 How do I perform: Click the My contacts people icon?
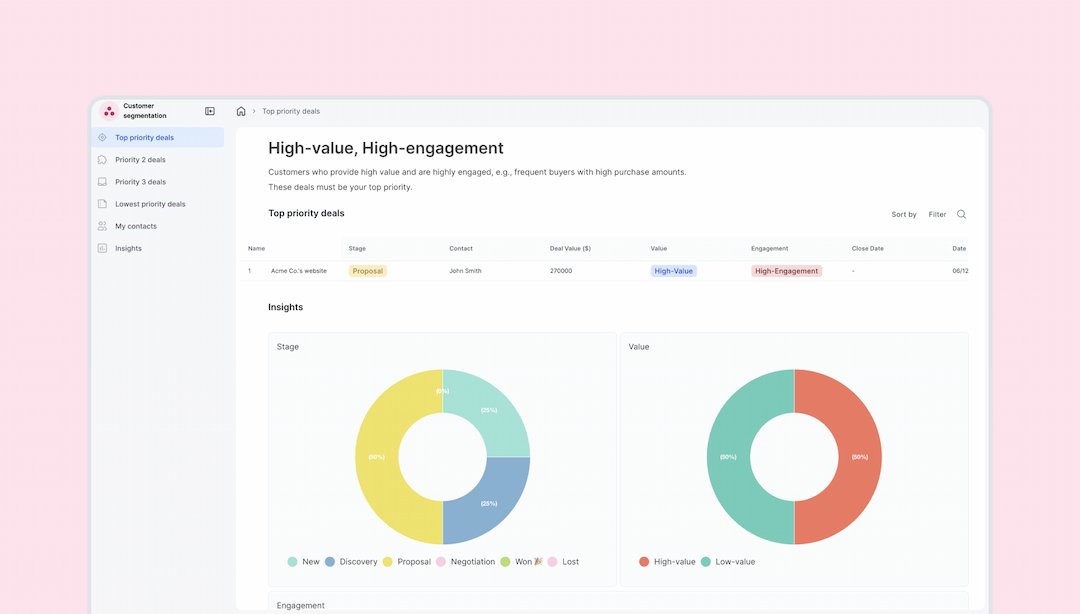tap(102, 226)
